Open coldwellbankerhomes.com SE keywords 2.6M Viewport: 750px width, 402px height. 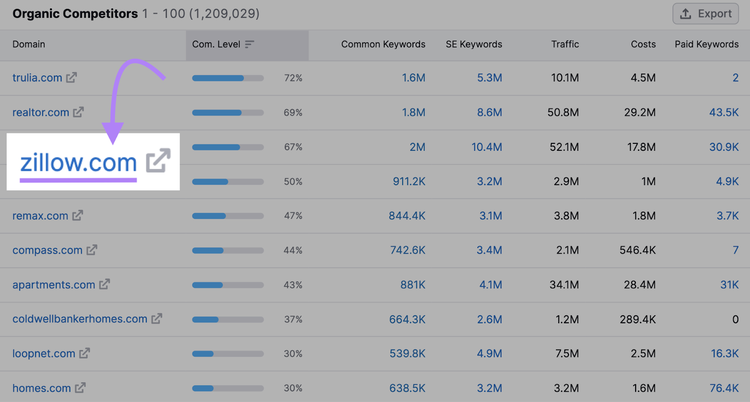[490, 319]
